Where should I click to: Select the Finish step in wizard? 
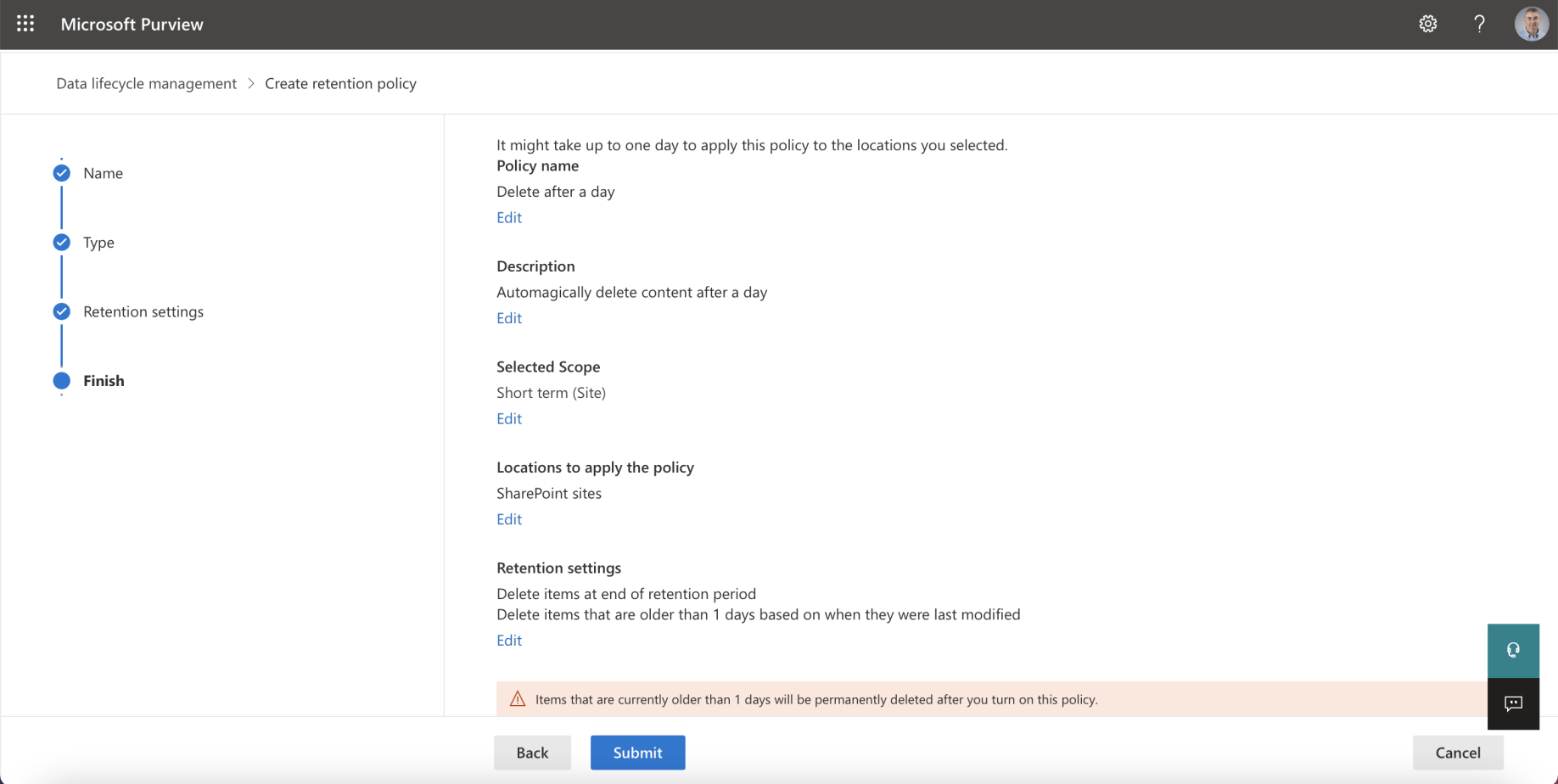coord(104,381)
